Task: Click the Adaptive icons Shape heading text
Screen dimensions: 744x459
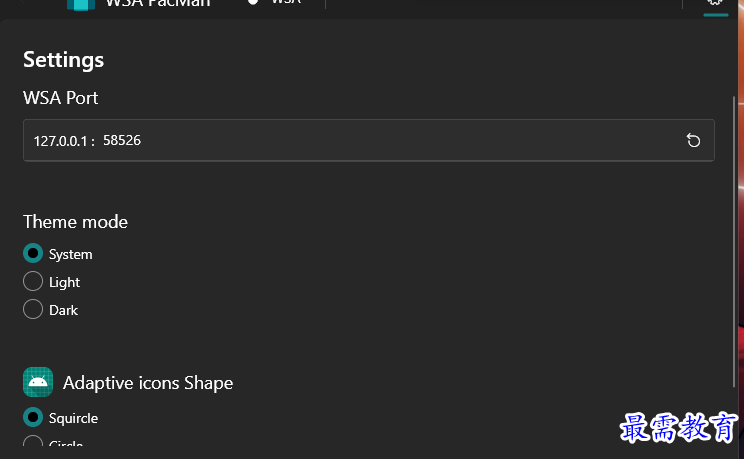Action: pos(148,383)
